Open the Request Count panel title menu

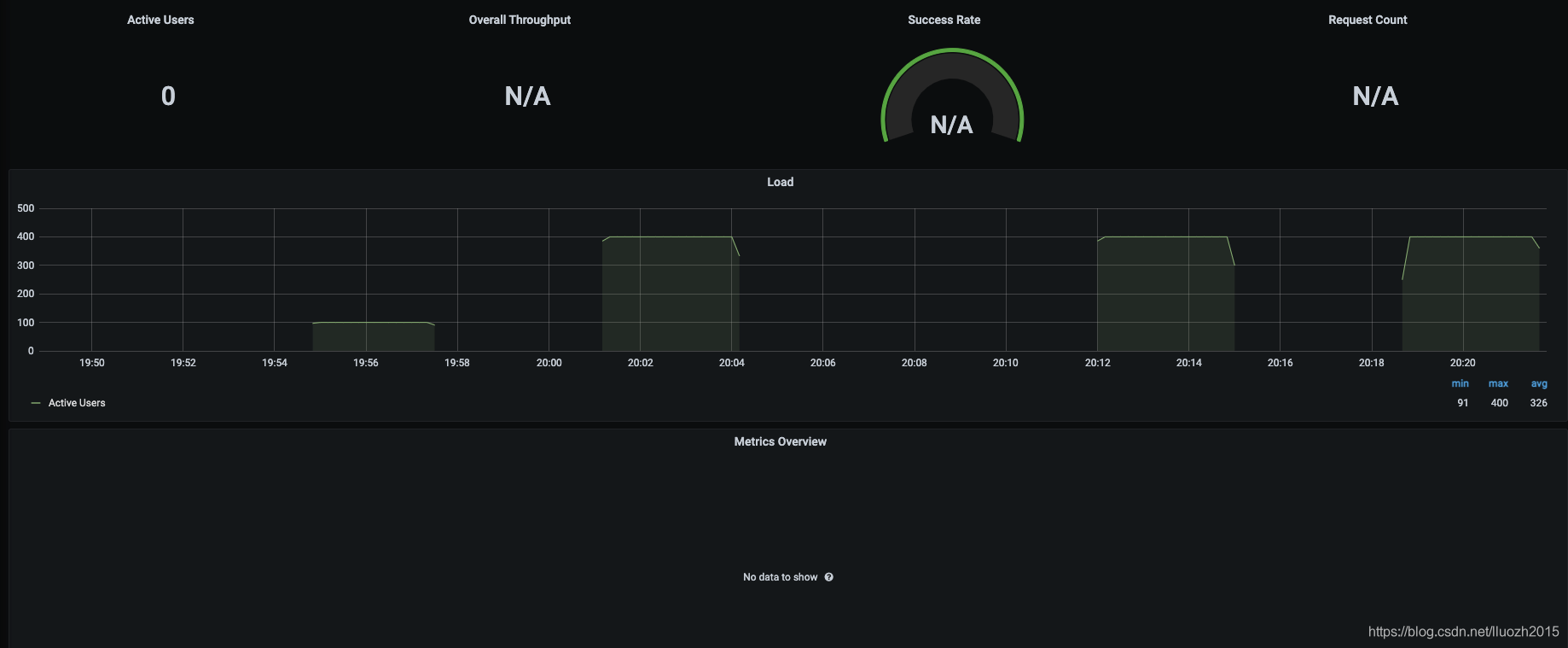click(1368, 20)
